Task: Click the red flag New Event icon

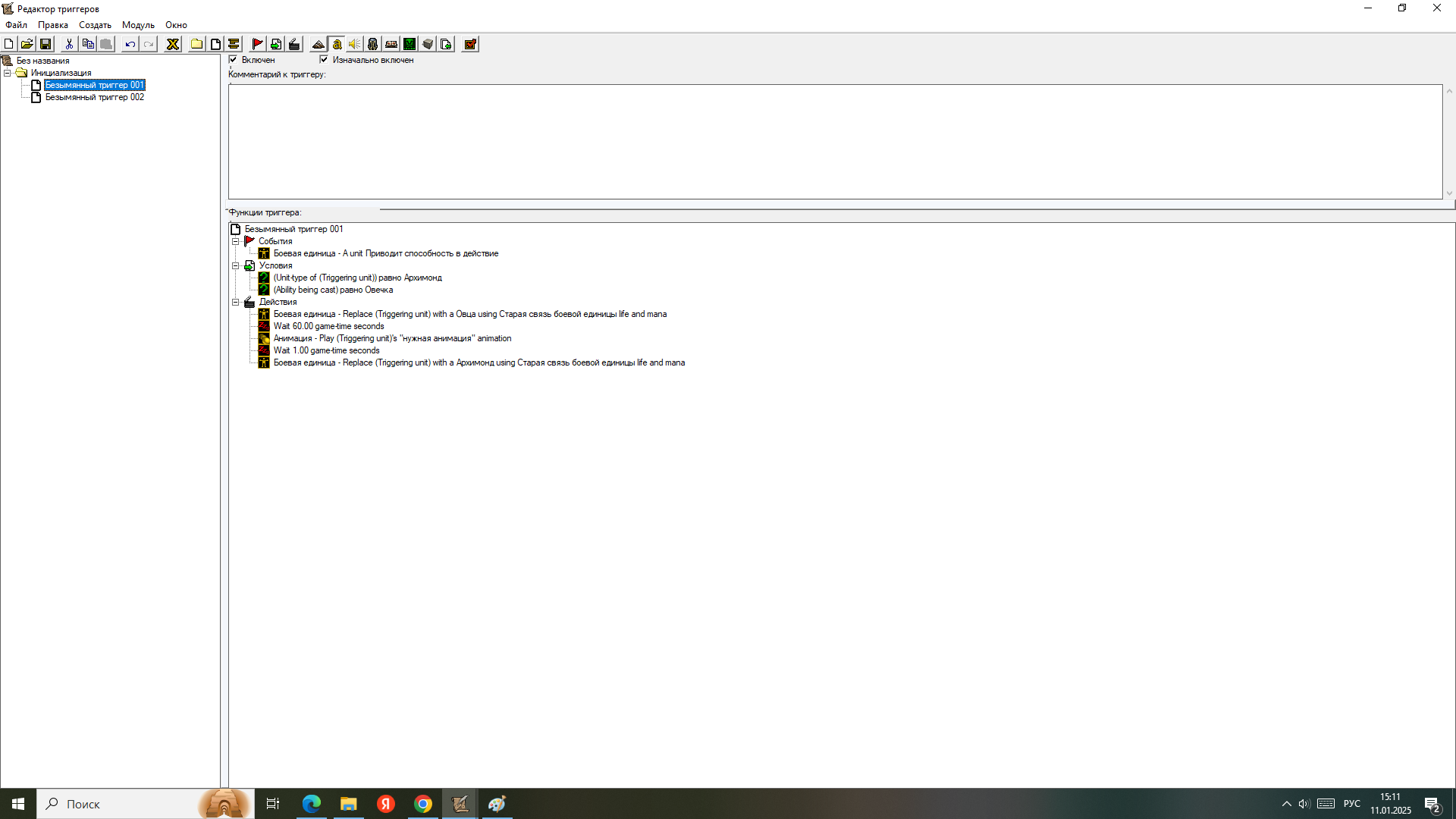Action: coord(257,44)
